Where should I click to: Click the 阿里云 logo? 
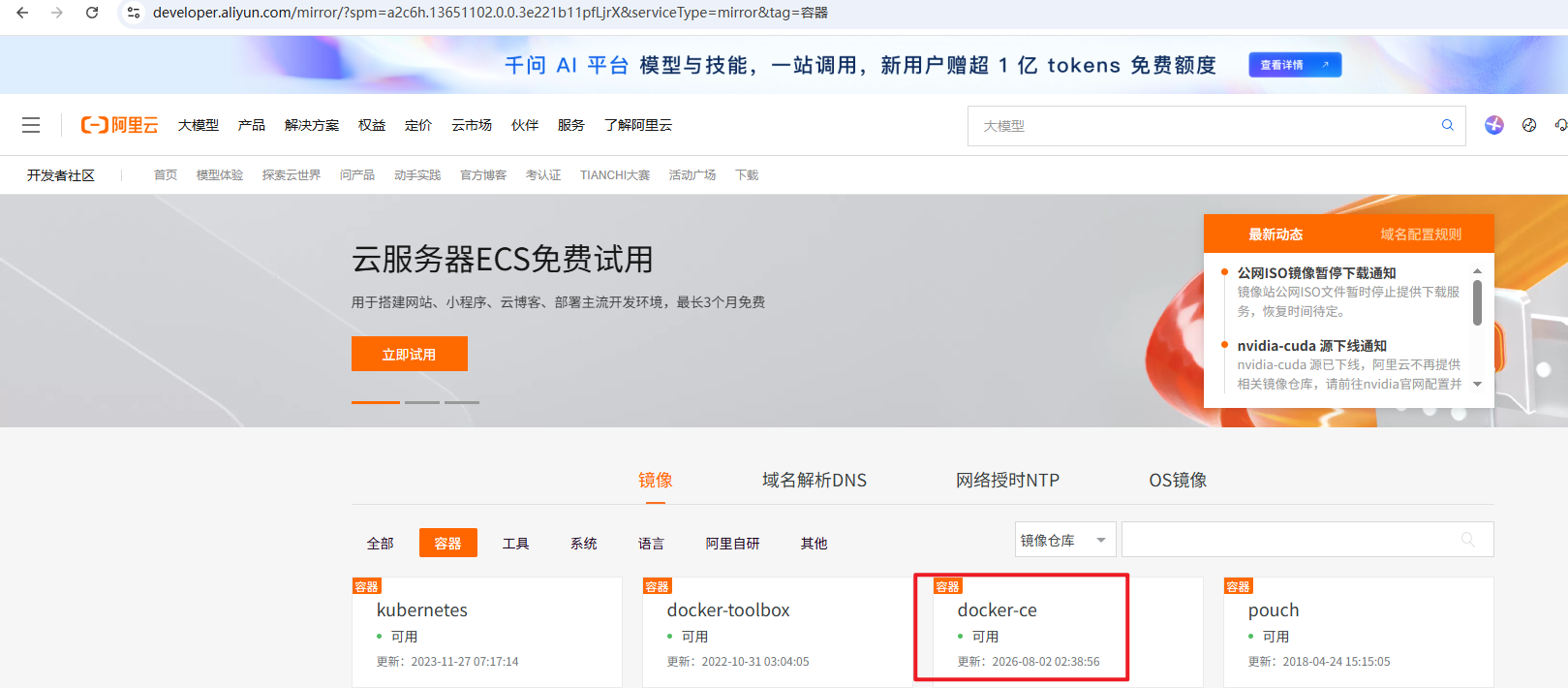pos(119,125)
